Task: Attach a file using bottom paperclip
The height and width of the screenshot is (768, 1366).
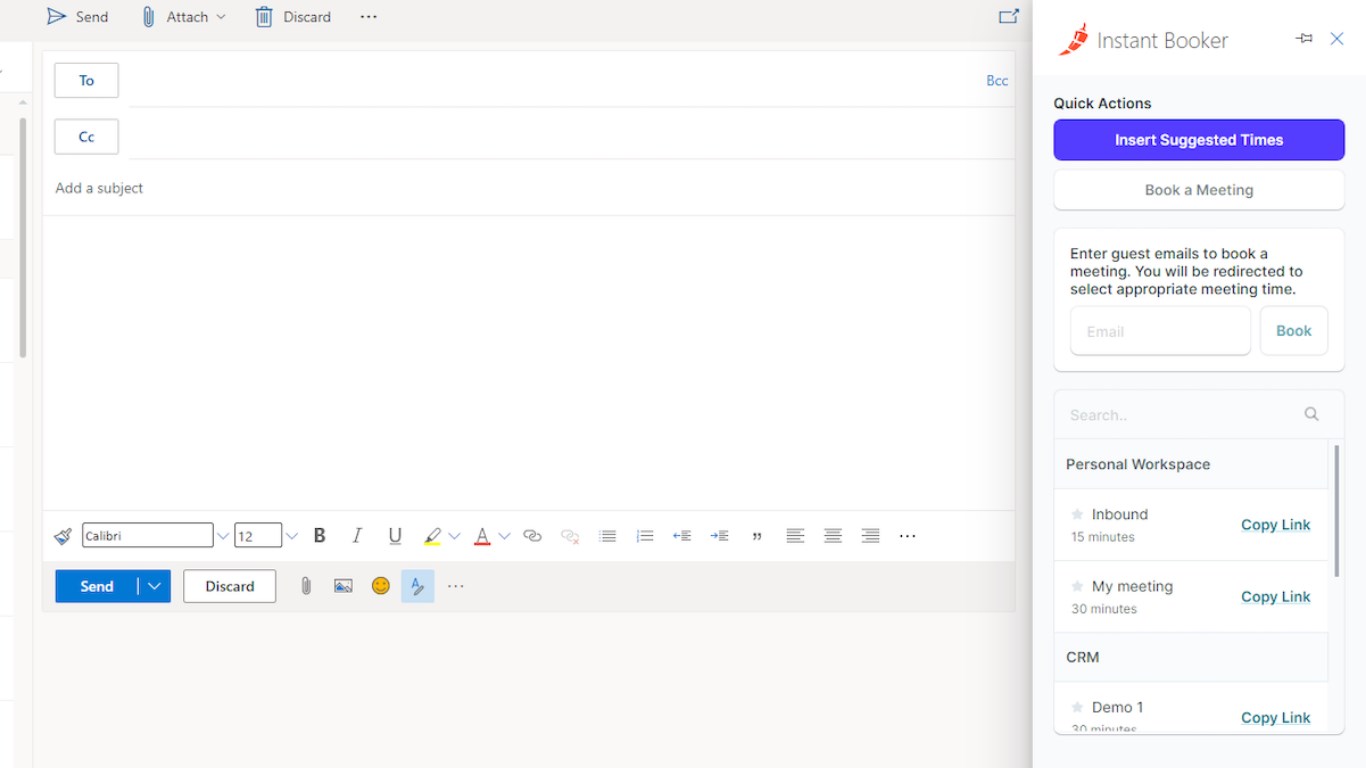Action: coord(306,586)
